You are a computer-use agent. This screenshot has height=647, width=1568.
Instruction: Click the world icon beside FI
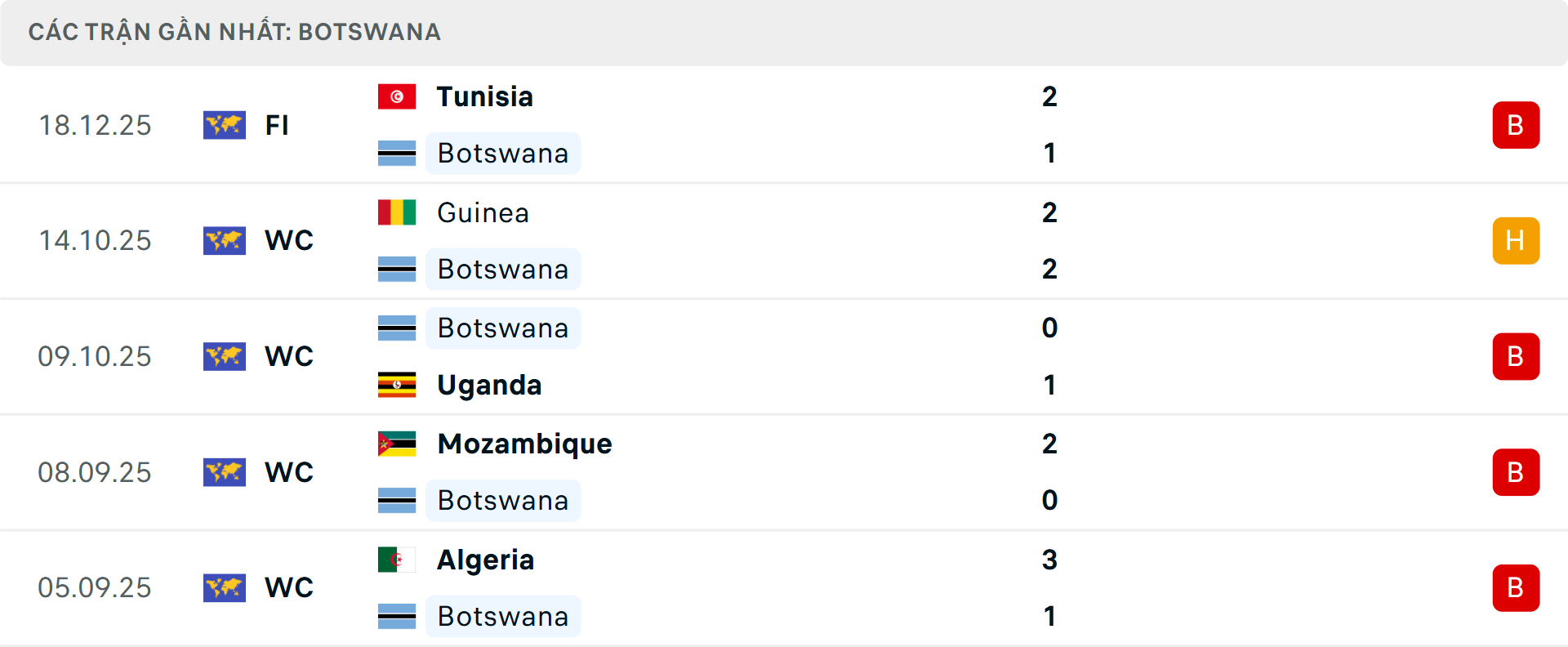point(225,125)
